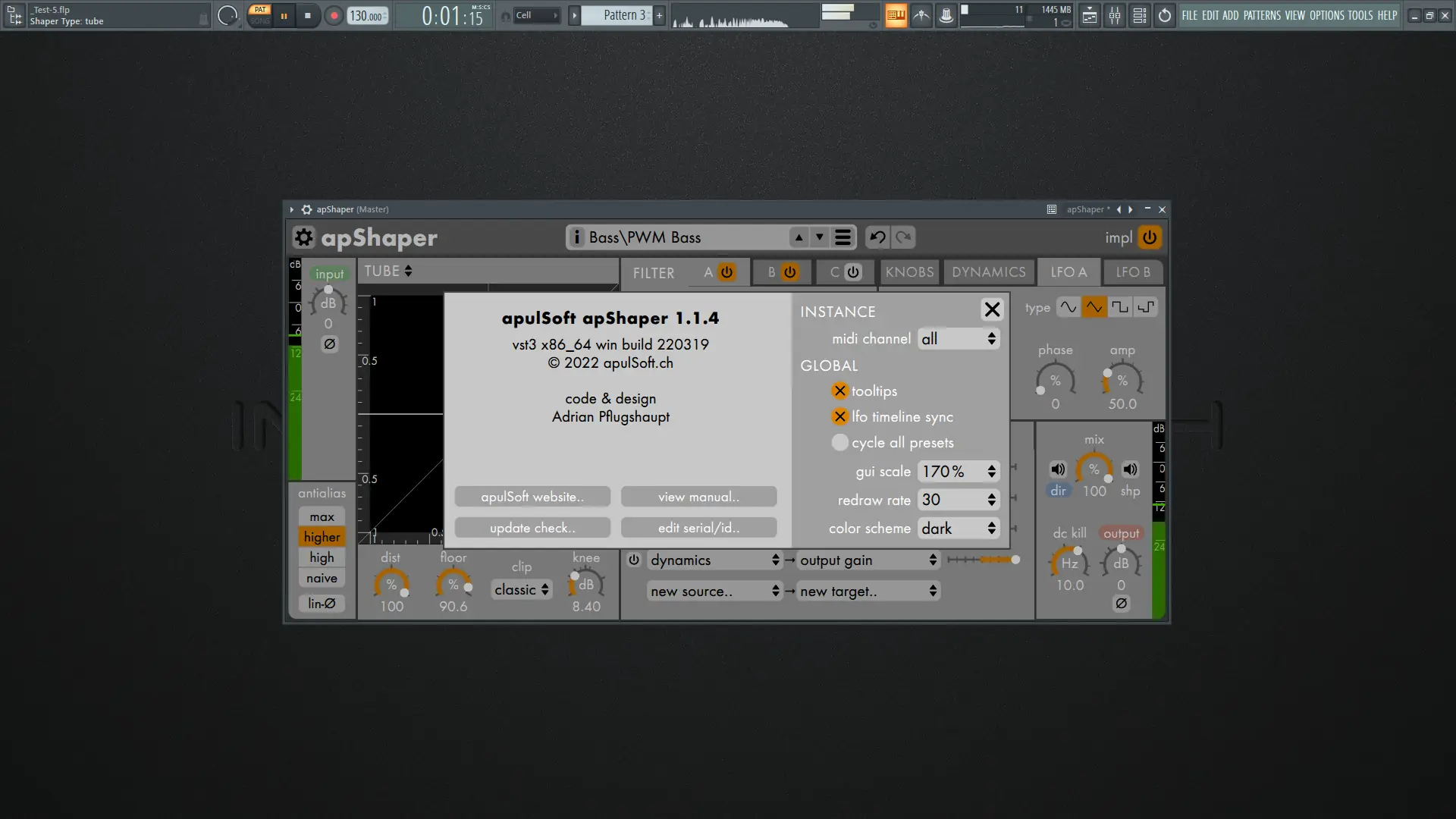Screen dimensions: 1456x819
Task: Click the stop button in transport
Action: pos(307,16)
